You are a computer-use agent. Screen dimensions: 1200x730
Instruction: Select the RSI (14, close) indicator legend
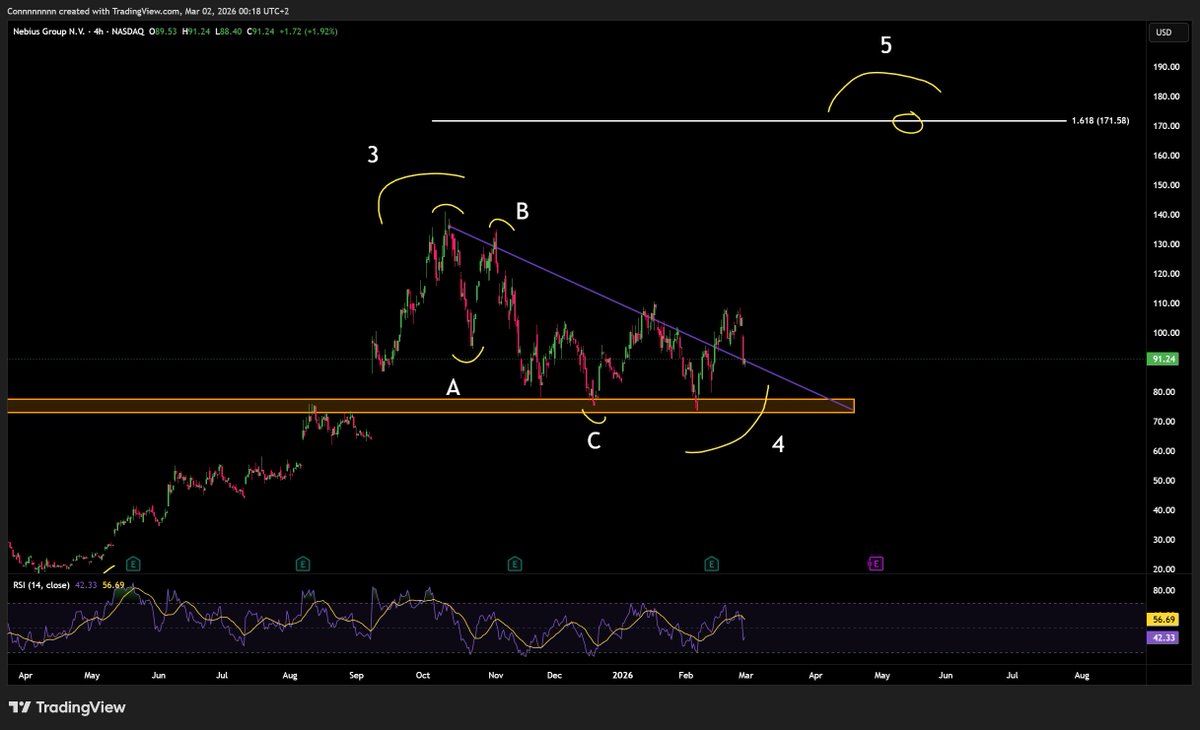[x=40, y=587]
